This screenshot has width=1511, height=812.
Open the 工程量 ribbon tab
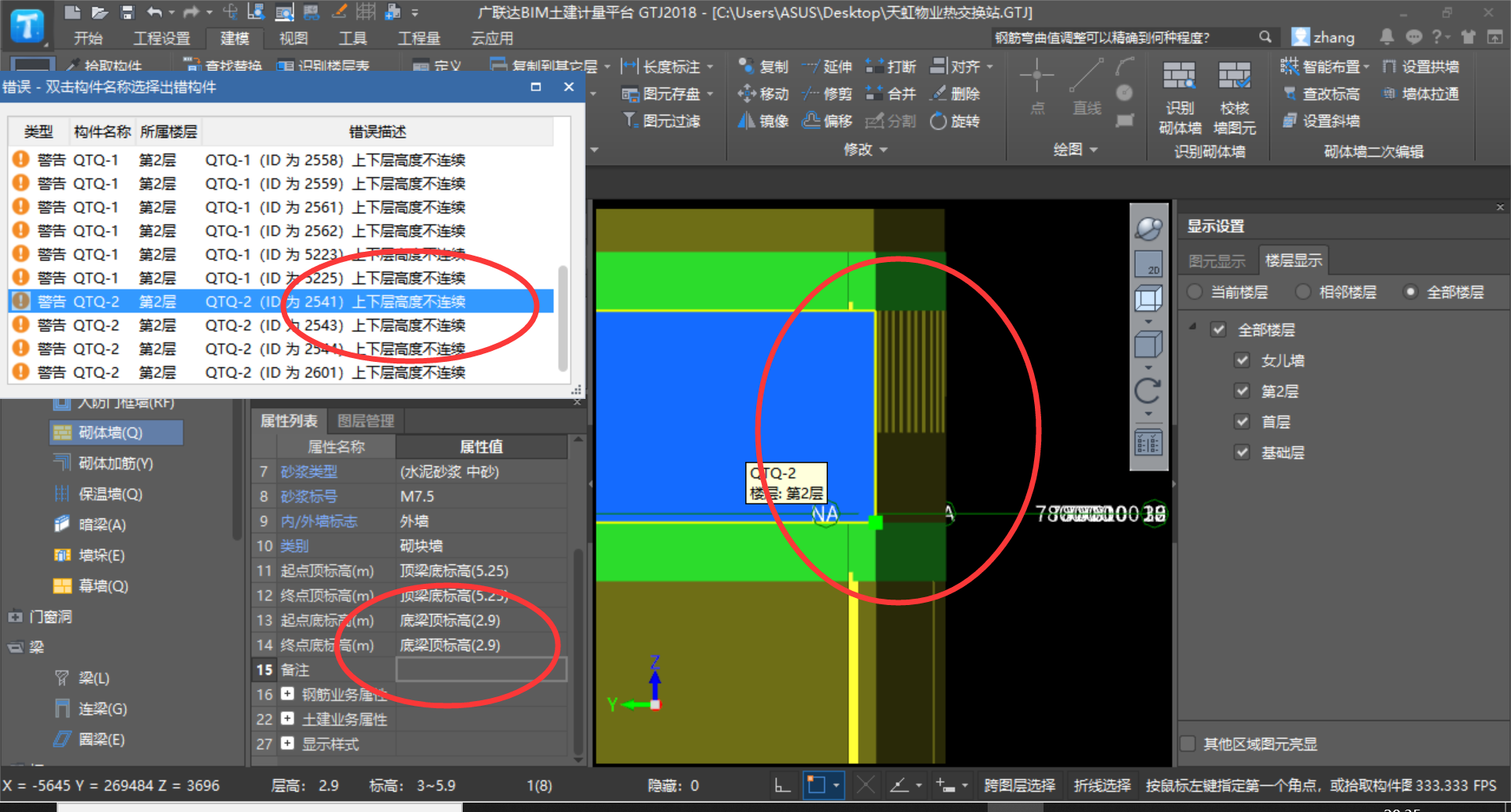(419, 38)
